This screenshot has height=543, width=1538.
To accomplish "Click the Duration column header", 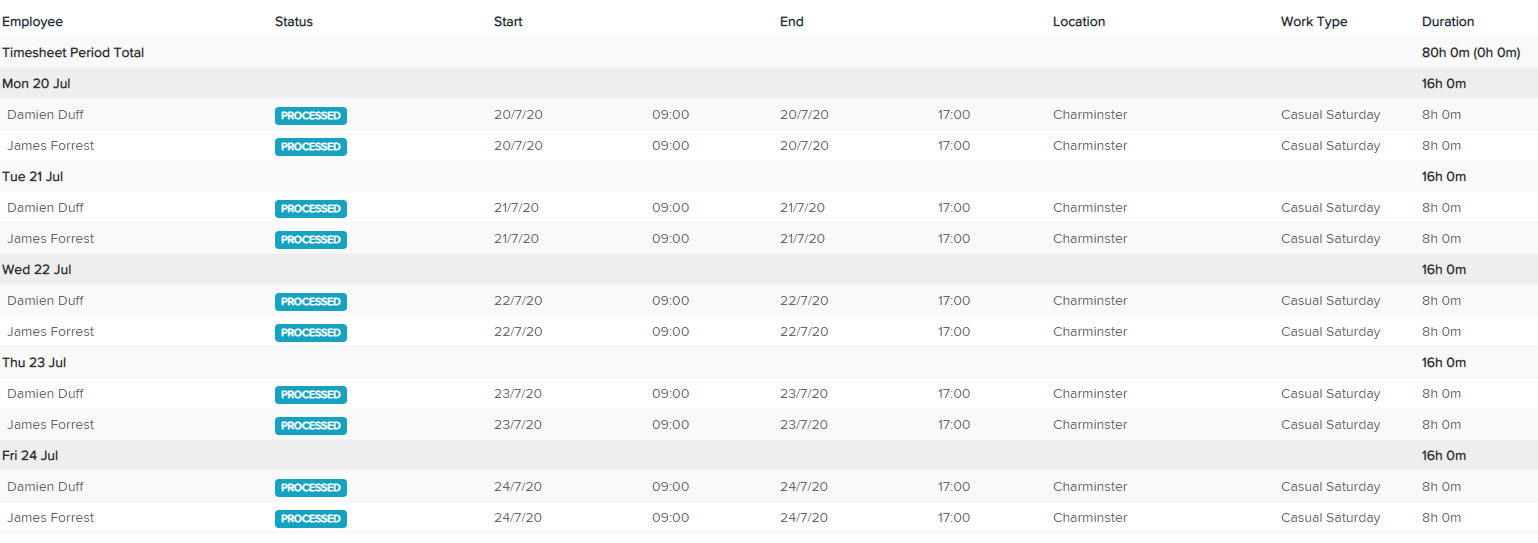I will pos(1448,21).
